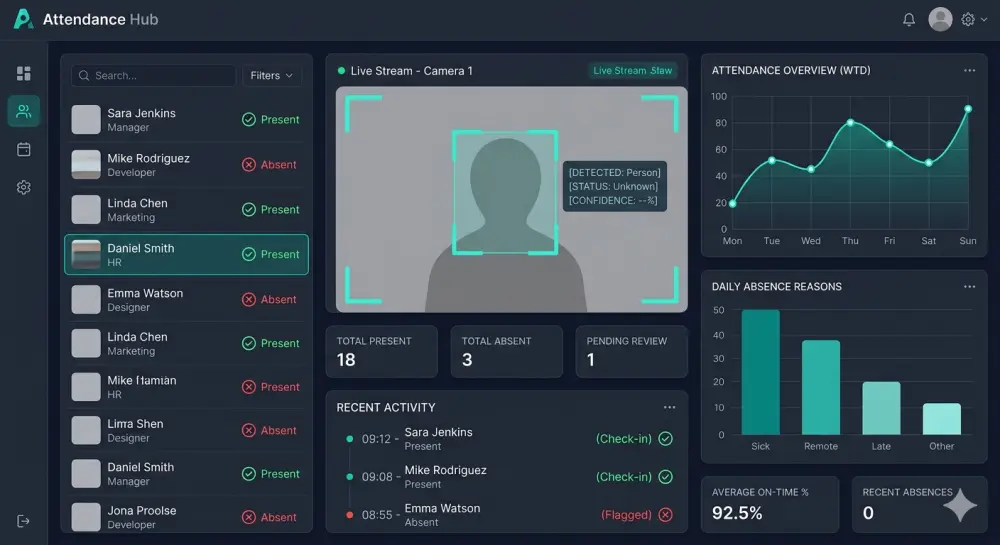The height and width of the screenshot is (545, 1000).
Task: Open Recent Activity more options menu
Action: (x=669, y=407)
